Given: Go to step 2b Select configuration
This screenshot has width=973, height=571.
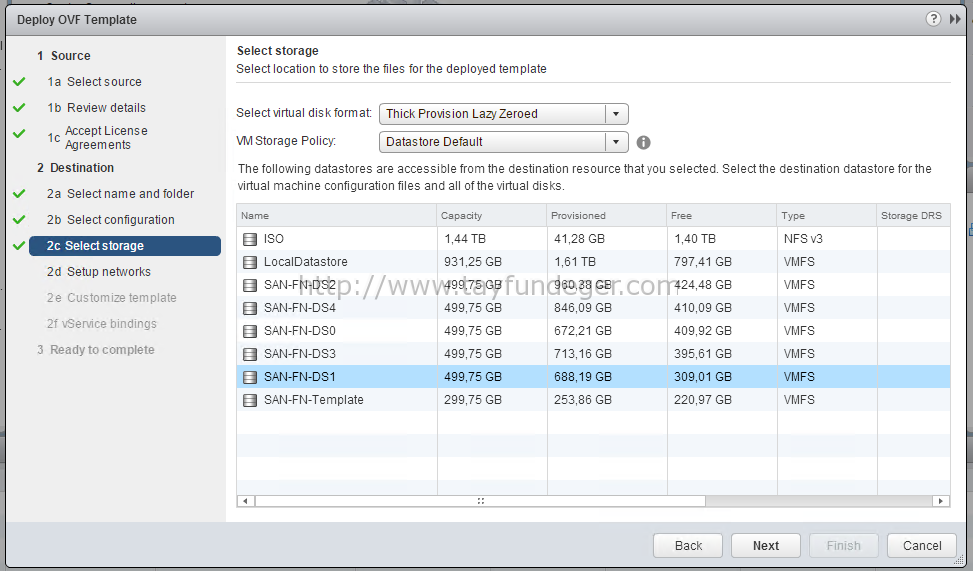Looking at the screenshot, I should (x=110, y=220).
